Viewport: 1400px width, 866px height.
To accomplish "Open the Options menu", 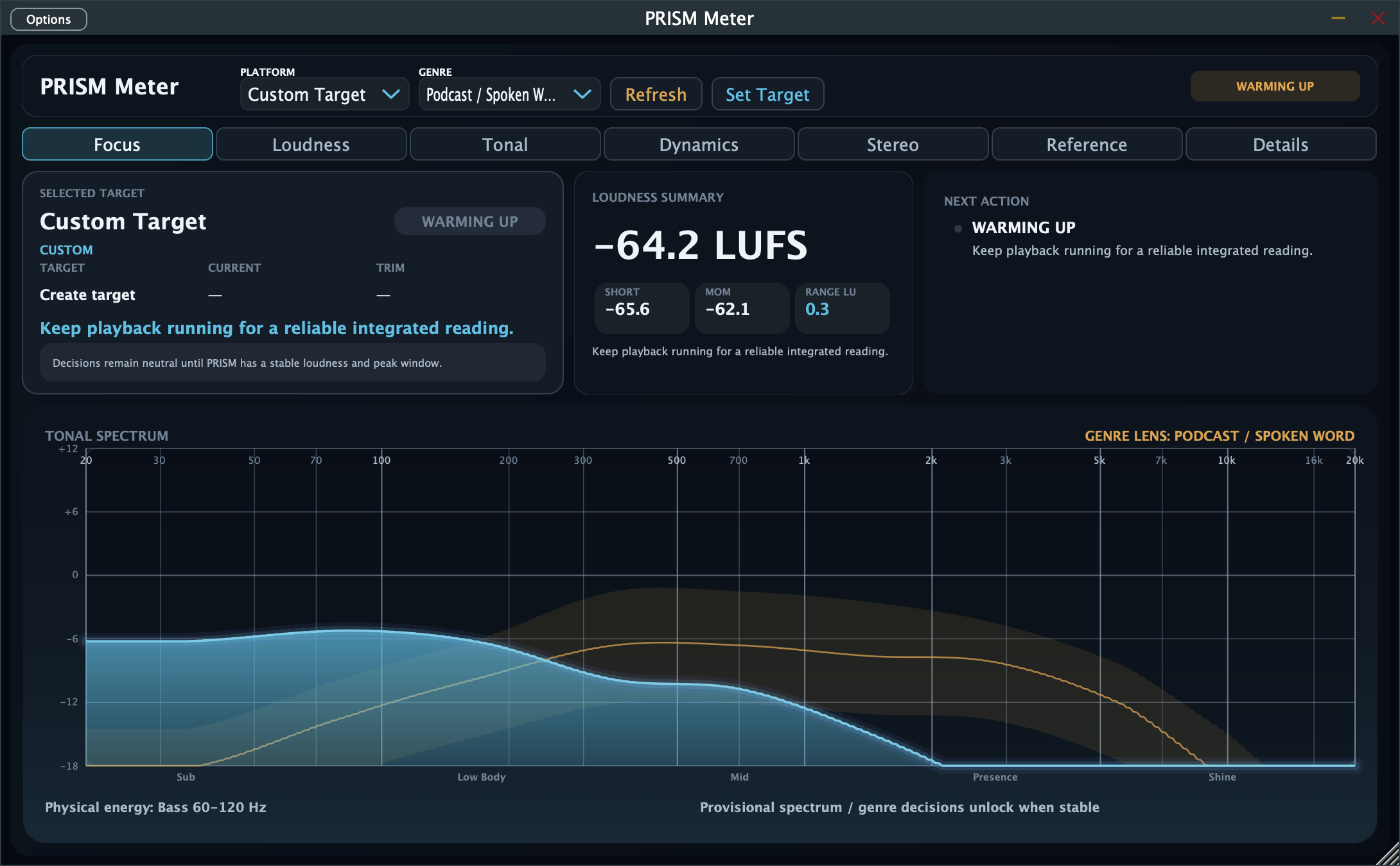I will click(49, 19).
